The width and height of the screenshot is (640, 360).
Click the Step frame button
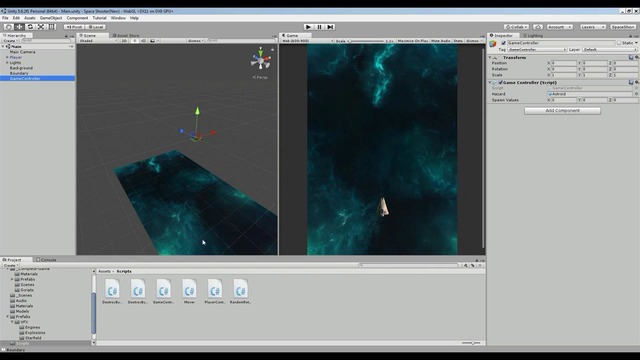pyautogui.click(x=331, y=27)
